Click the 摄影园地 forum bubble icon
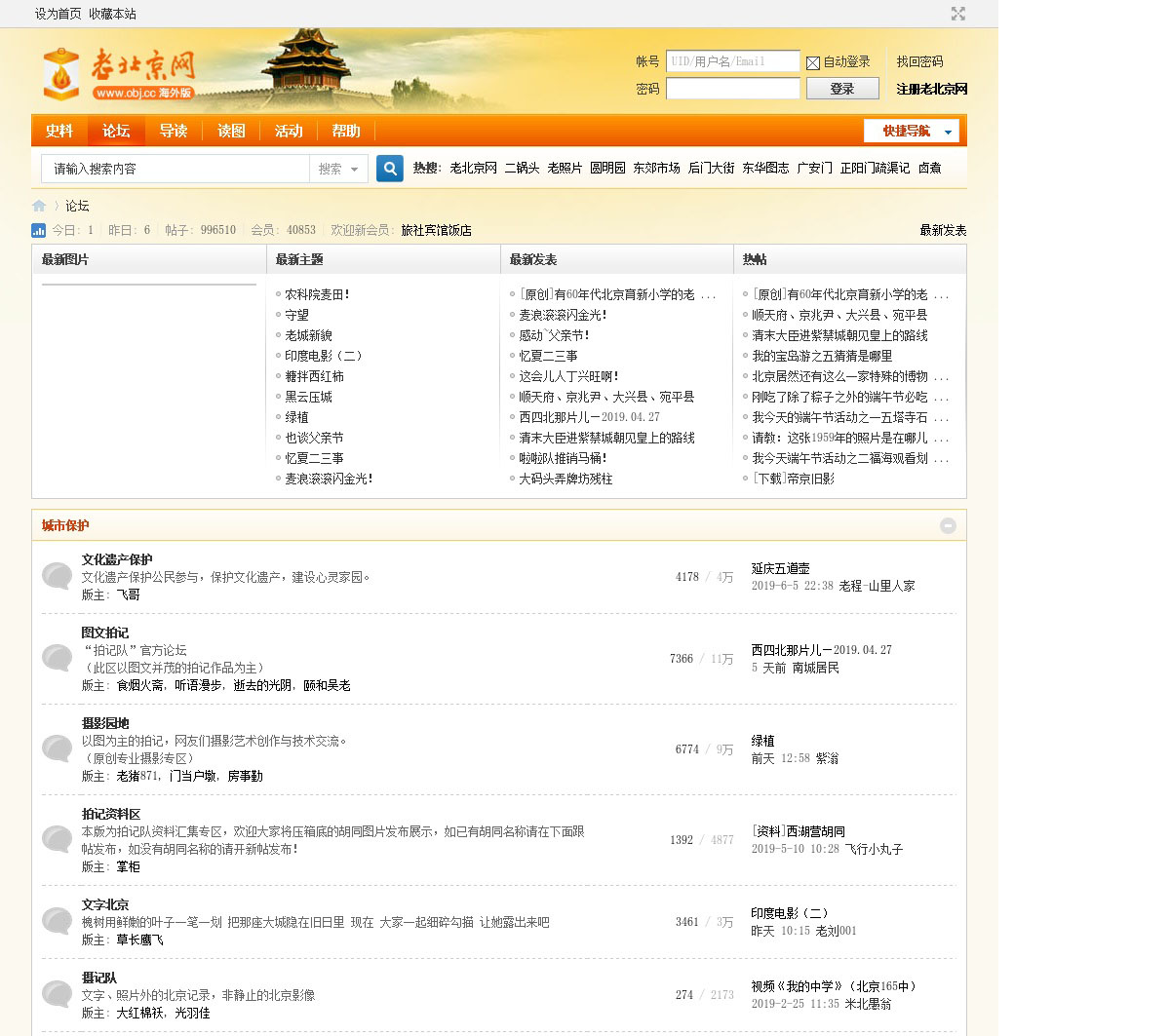 tap(58, 748)
